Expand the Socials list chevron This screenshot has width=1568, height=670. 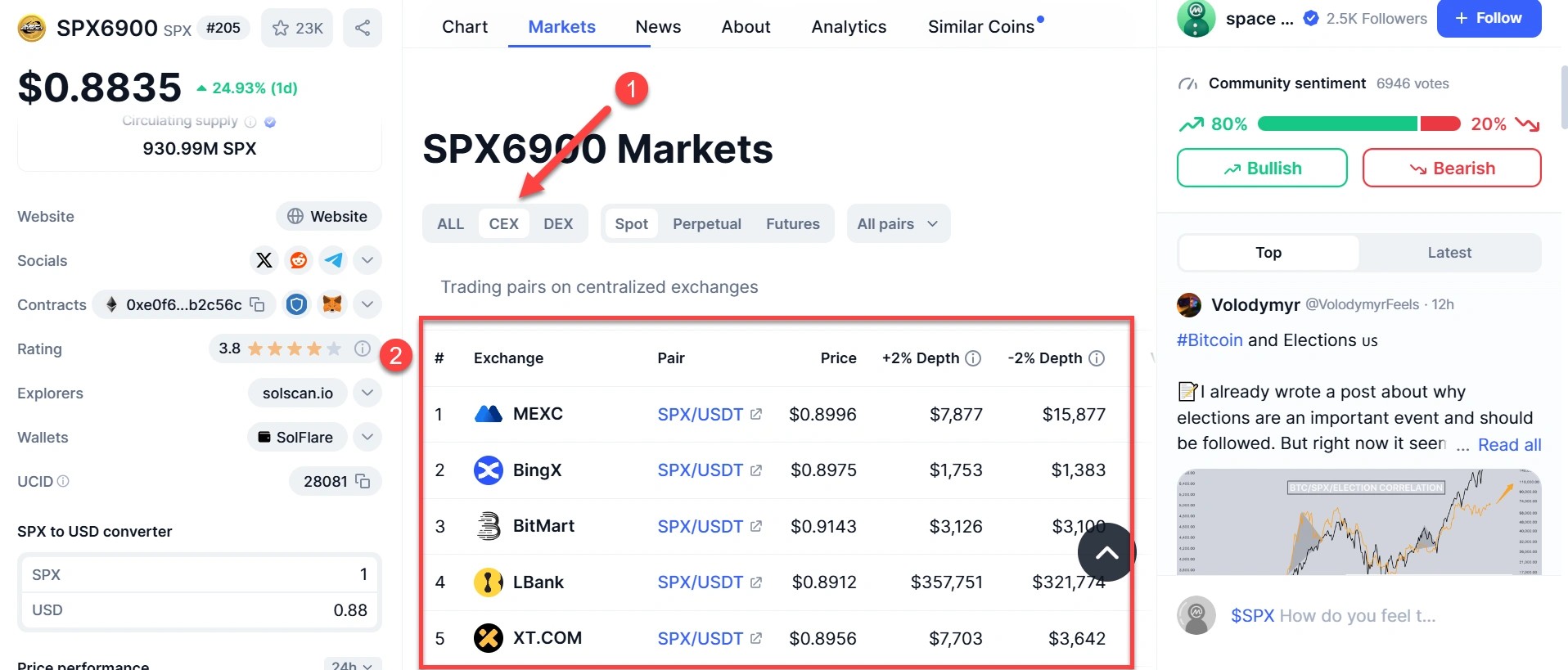point(367,260)
